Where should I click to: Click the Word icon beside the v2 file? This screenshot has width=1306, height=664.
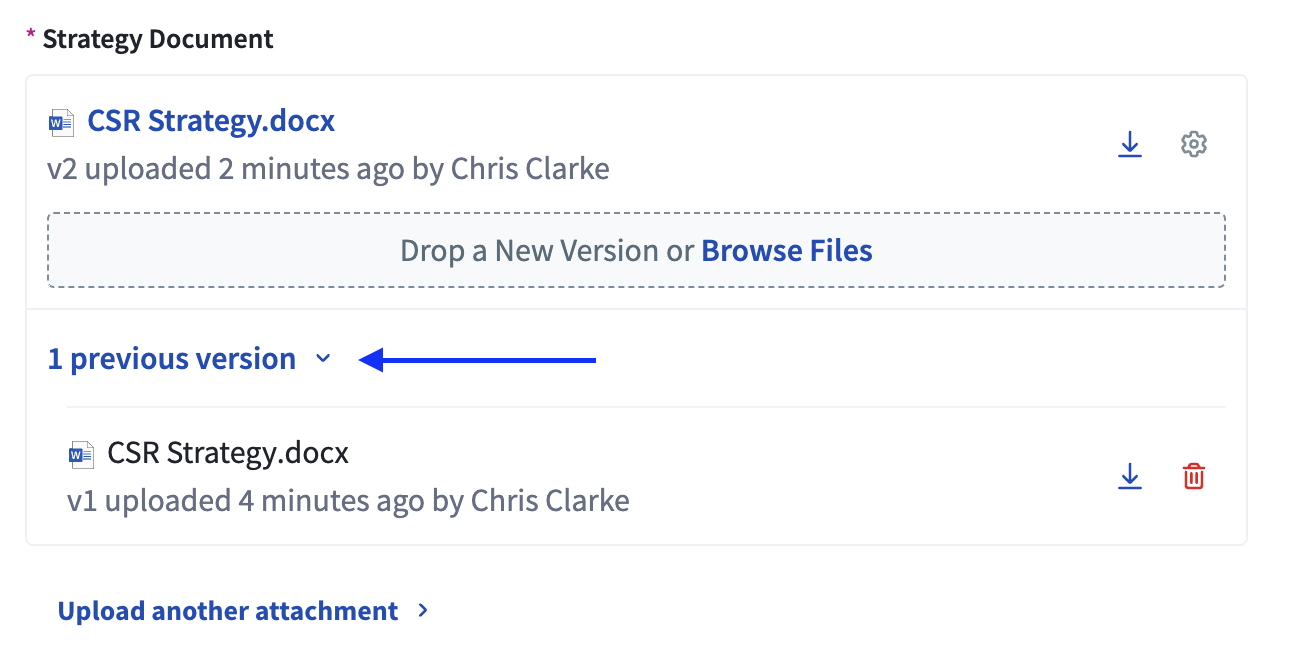pos(62,123)
